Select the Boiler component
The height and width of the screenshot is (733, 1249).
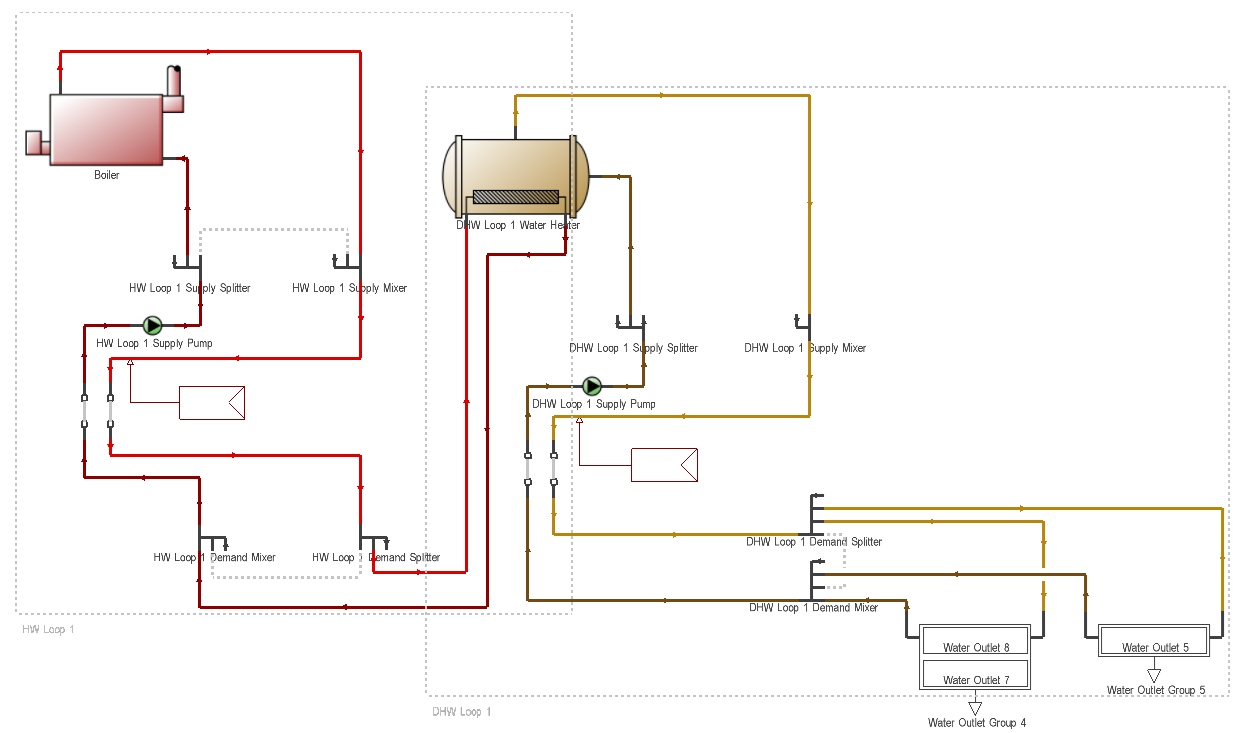pos(106,129)
